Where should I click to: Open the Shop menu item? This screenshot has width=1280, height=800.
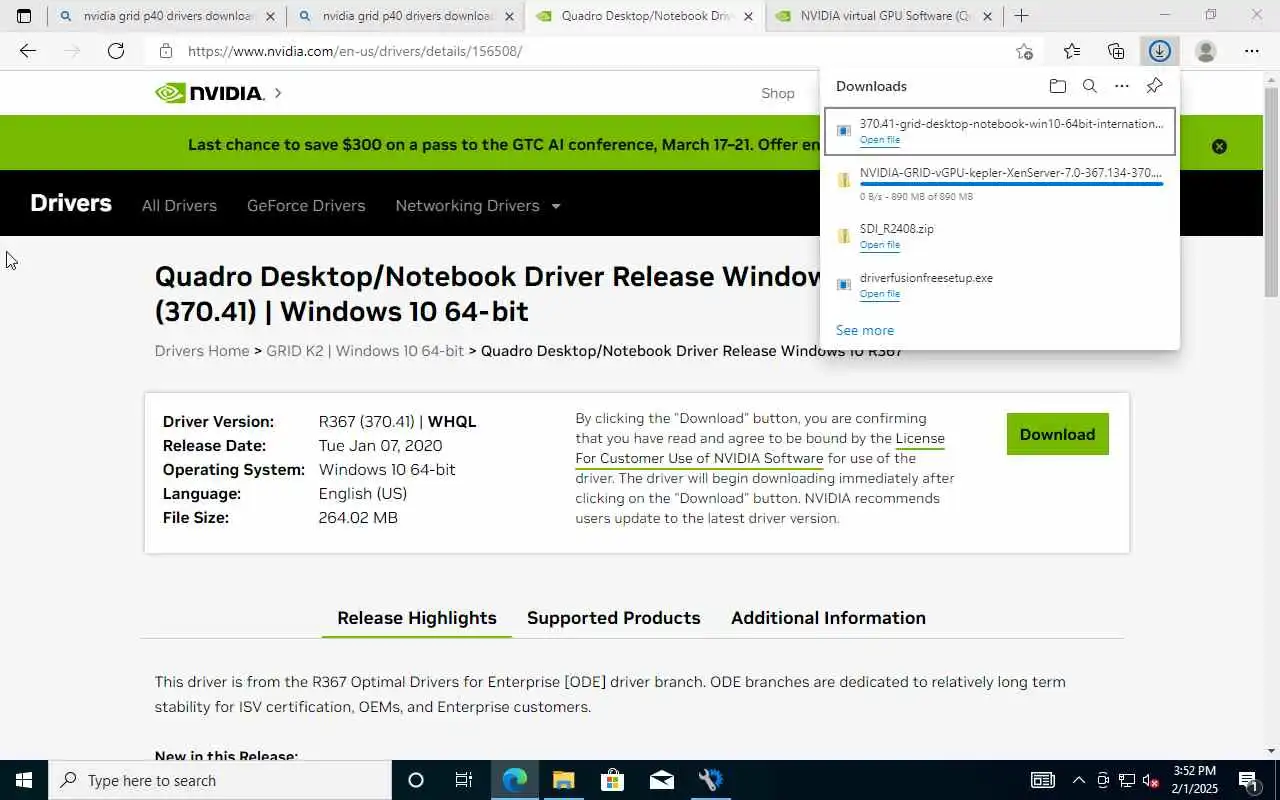coord(778,93)
